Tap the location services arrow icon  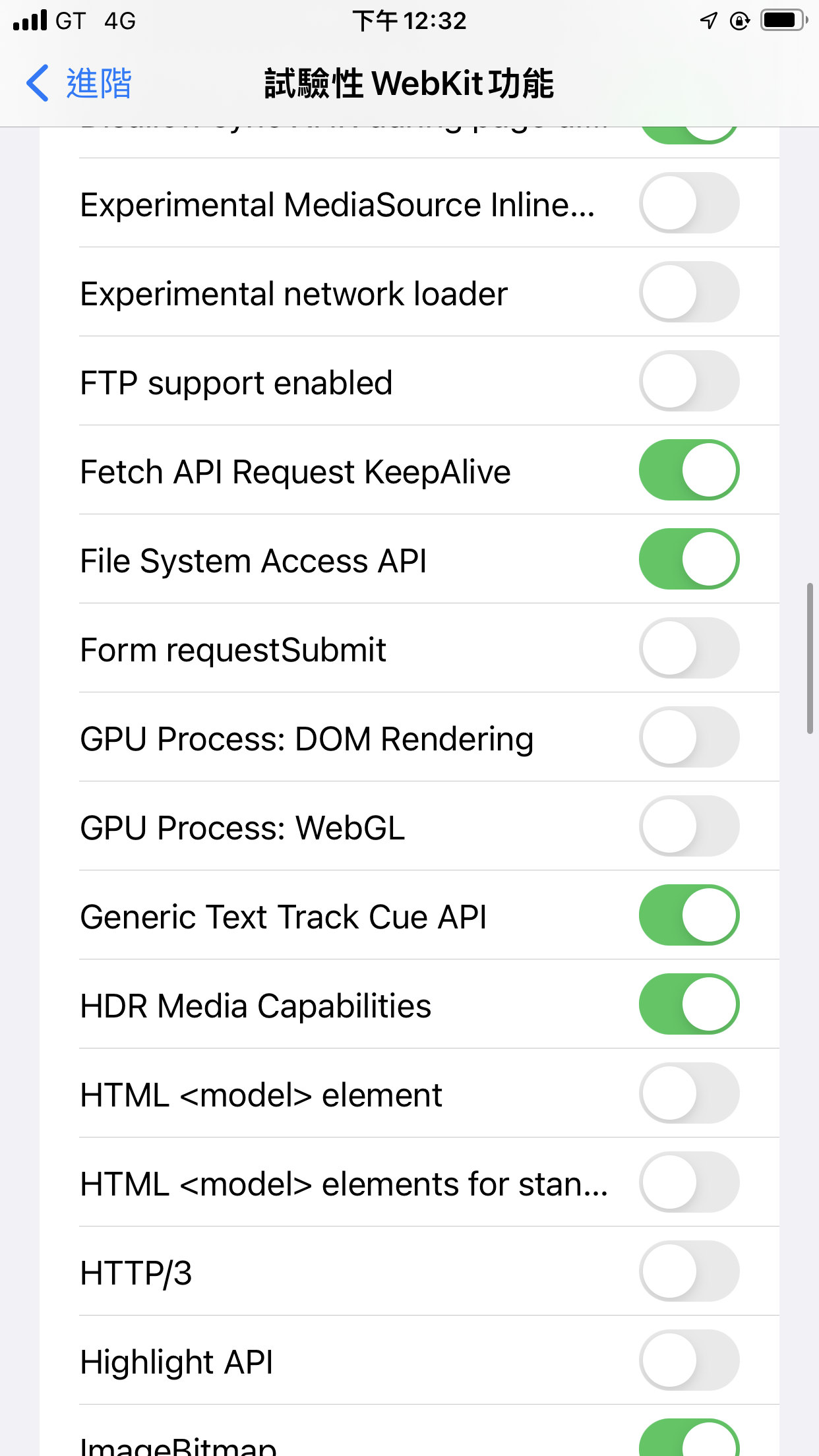click(708, 20)
